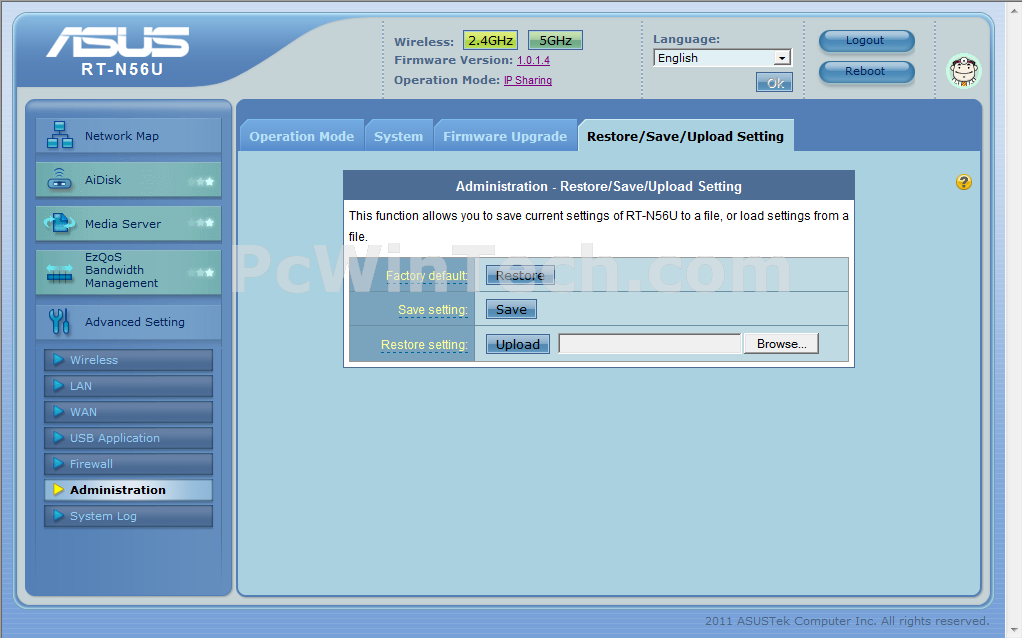The image size is (1022, 638).
Task: Open the Firewall menu
Action: point(128,464)
